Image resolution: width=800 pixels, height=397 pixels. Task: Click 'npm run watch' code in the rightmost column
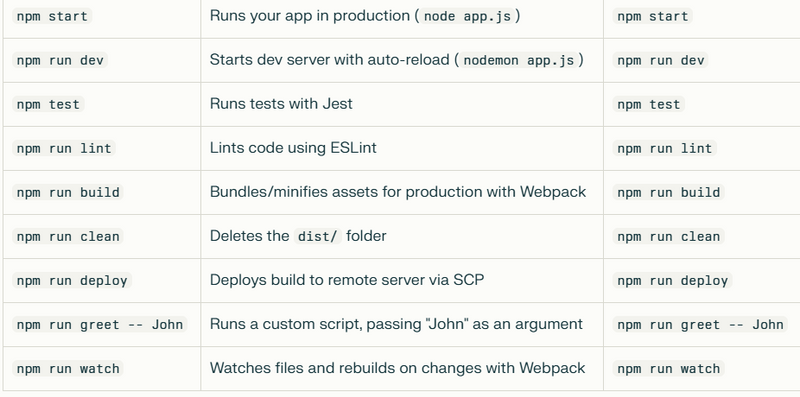tap(668, 369)
